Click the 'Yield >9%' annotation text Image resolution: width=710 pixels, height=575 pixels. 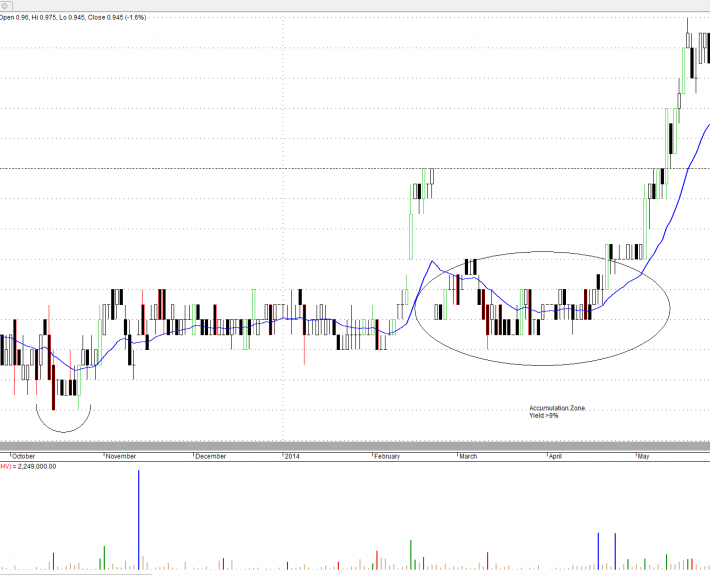(x=544, y=415)
